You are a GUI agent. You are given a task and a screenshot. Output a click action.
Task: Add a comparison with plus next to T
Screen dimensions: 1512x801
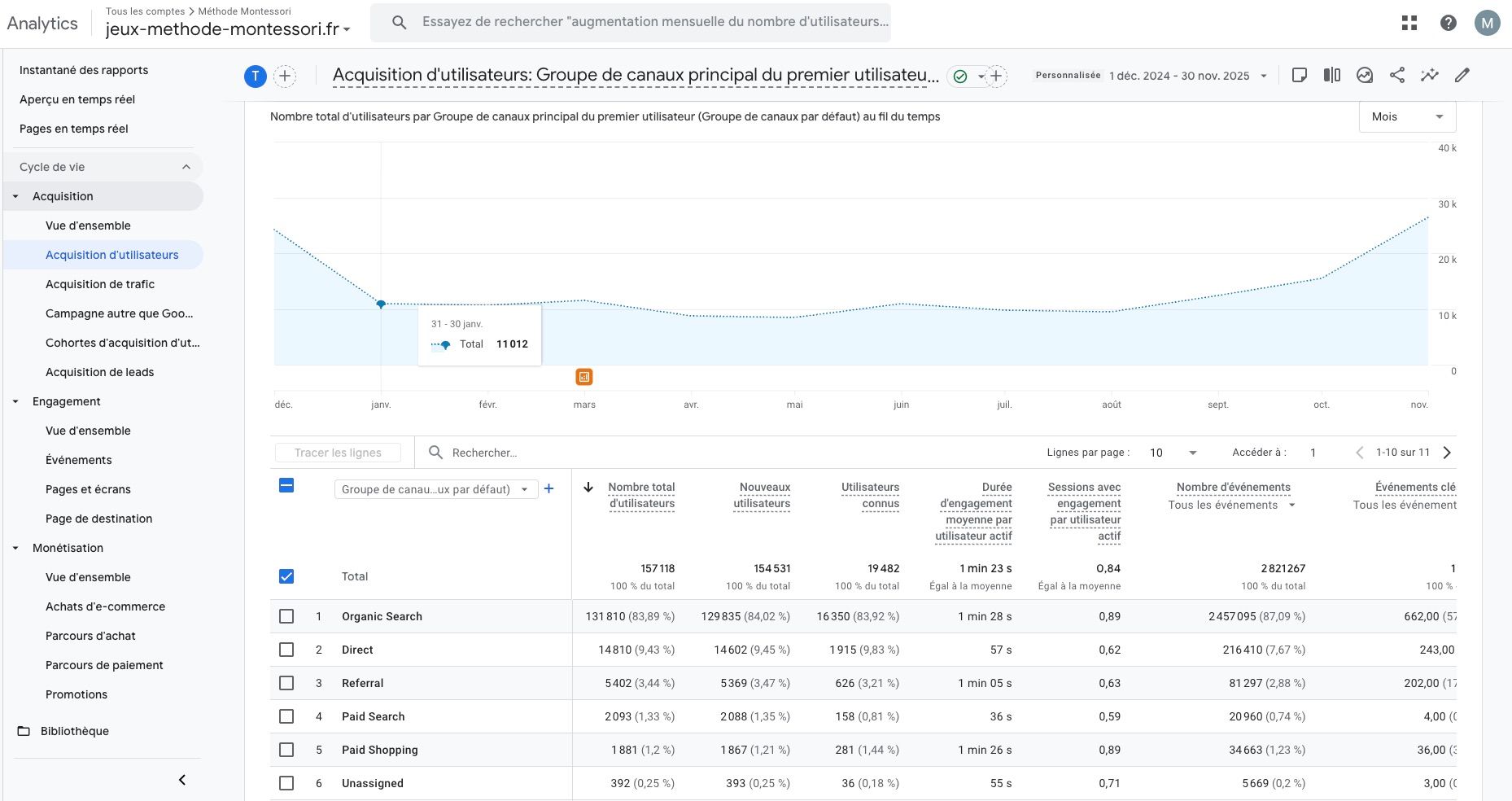coord(285,77)
